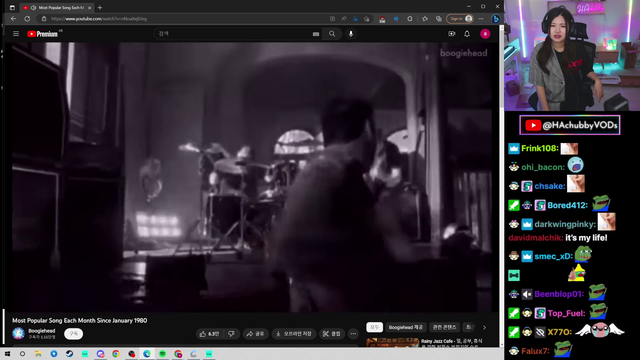The image size is (640, 360).
Task: Click the streamer webcam overlay
Action: (x=572, y=56)
